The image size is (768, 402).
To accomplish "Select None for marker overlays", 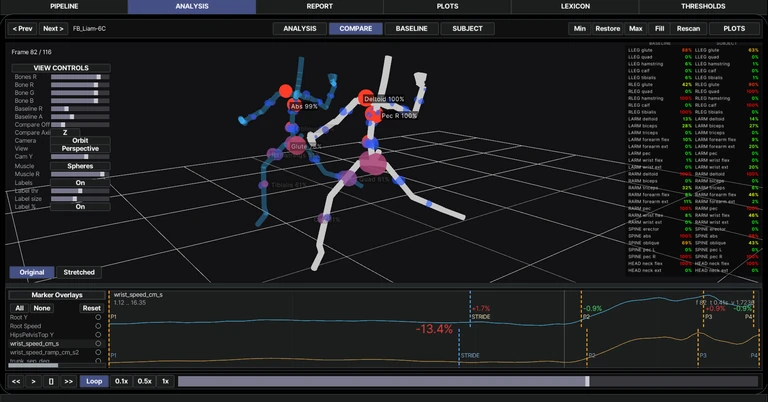I will pyautogui.click(x=42, y=308).
